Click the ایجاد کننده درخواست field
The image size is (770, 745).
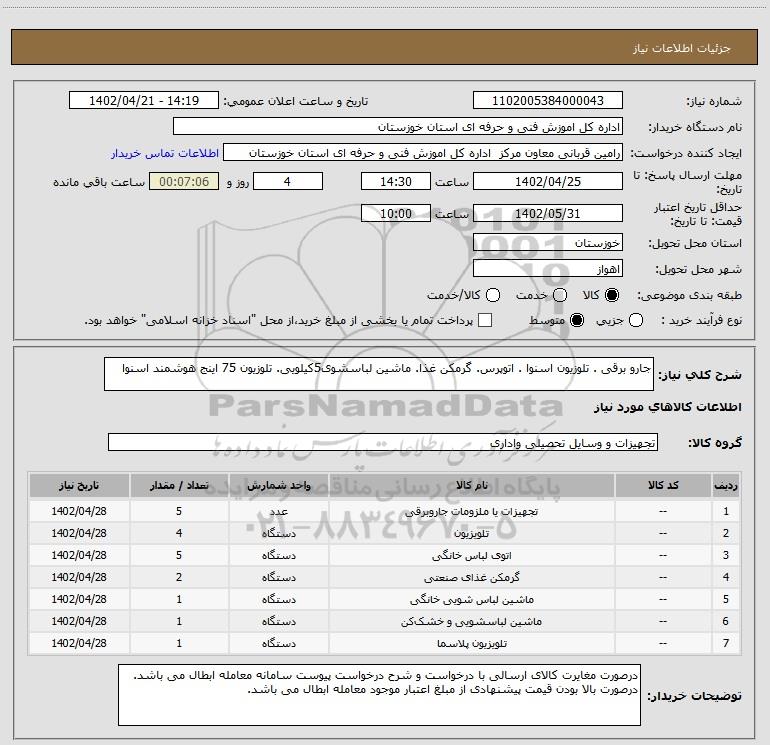423,153
